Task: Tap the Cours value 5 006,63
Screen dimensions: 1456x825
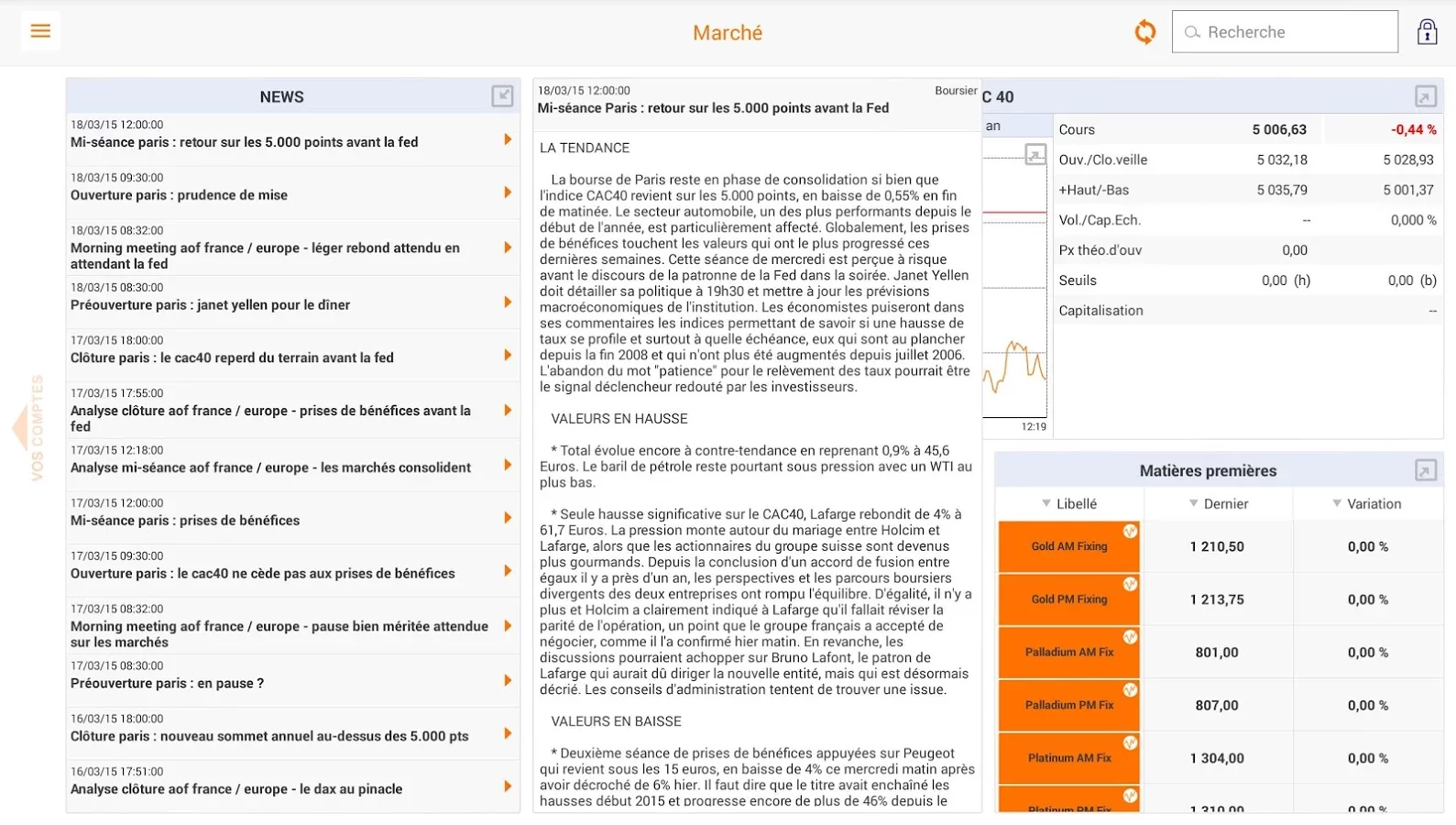Action: click(1279, 130)
